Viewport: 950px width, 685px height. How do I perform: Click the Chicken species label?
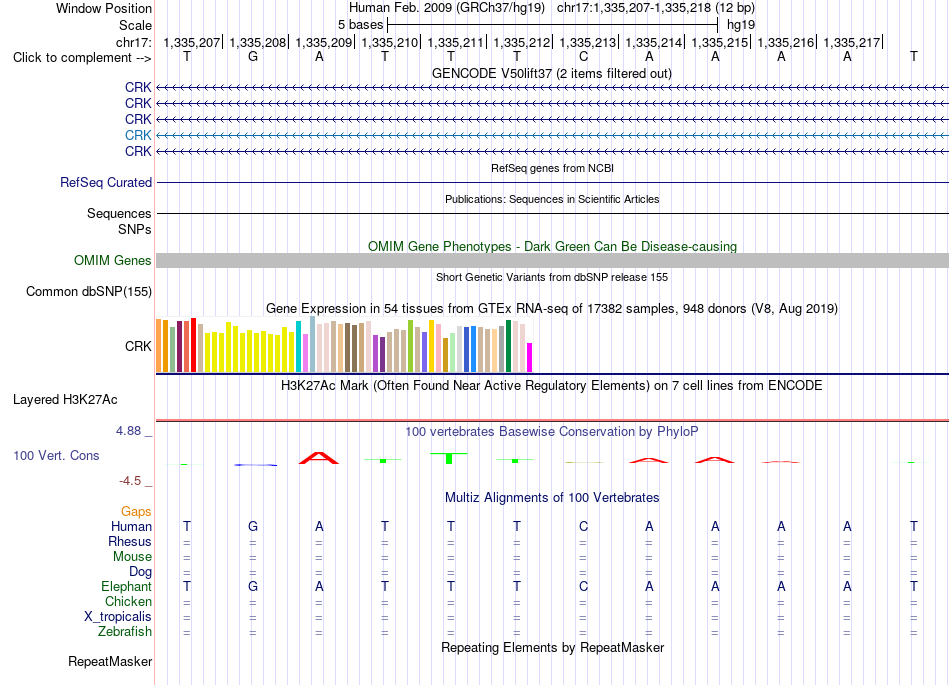[x=128, y=601]
